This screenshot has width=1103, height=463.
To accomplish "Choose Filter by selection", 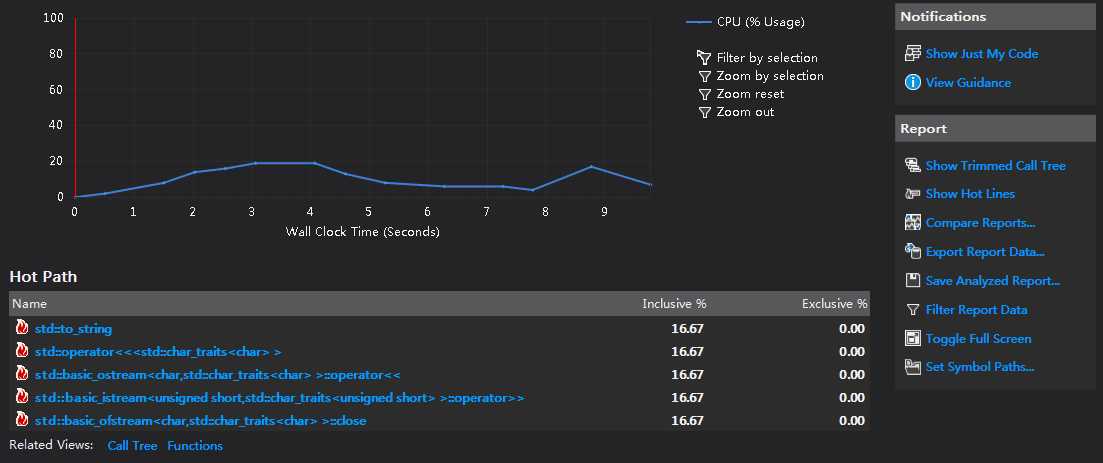I will tap(766, 58).
